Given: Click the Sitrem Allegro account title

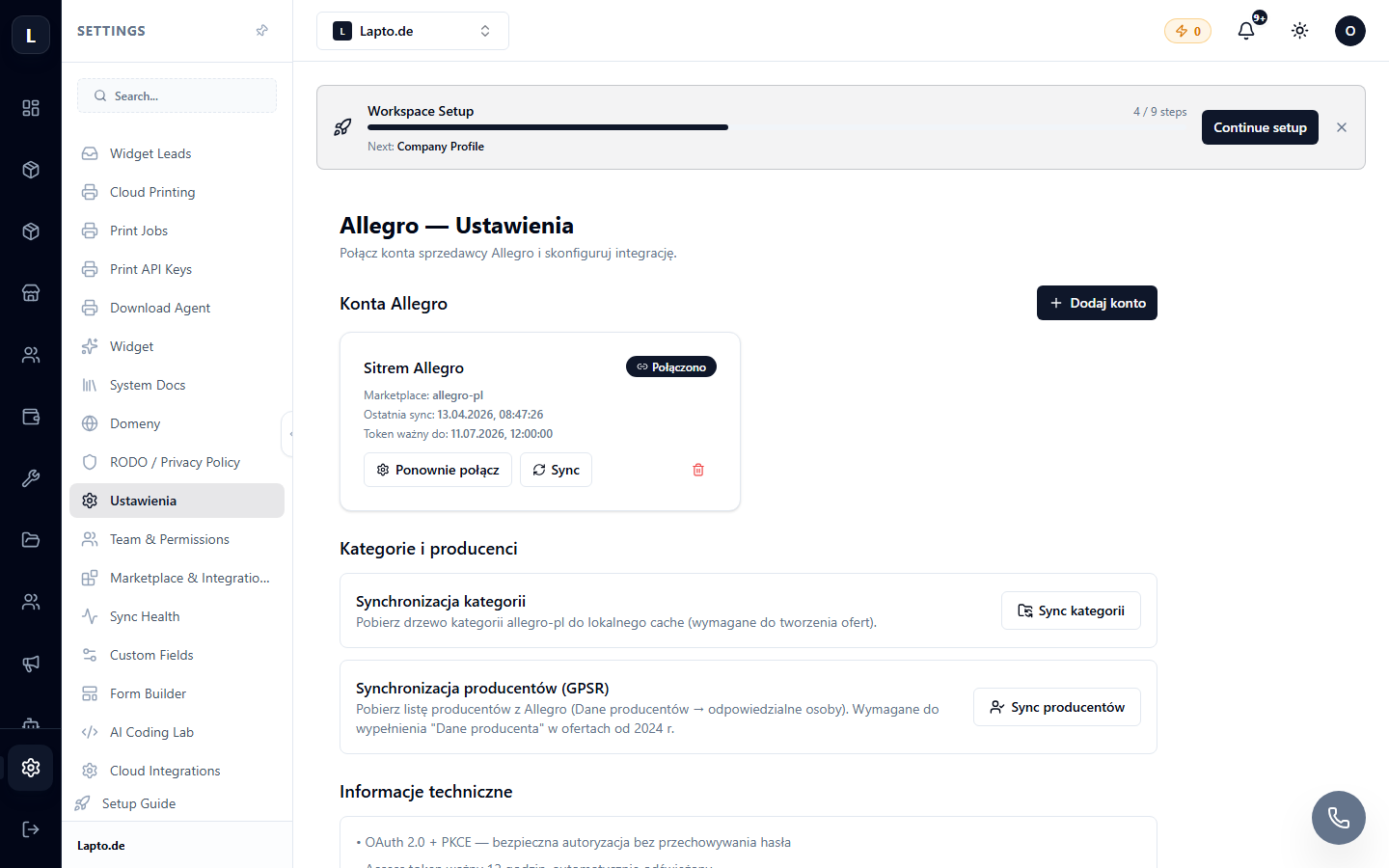Looking at the screenshot, I should point(414,367).
